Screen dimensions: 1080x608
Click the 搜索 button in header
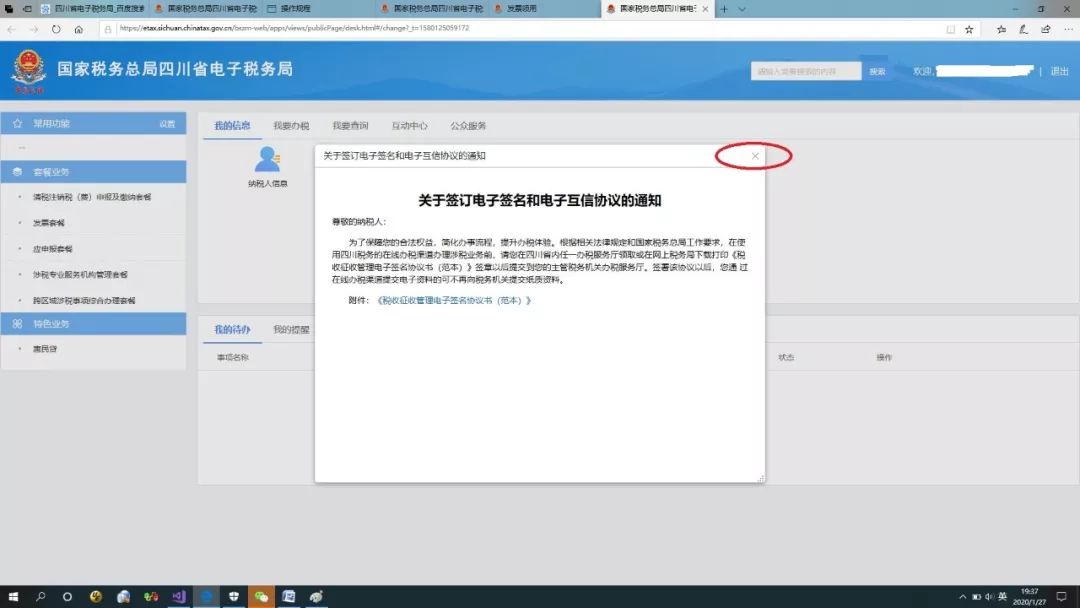877,71
